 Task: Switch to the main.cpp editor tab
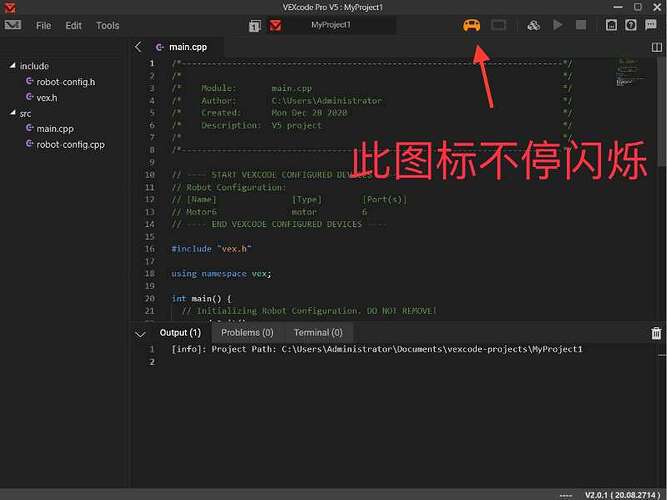tap(182, 47)
